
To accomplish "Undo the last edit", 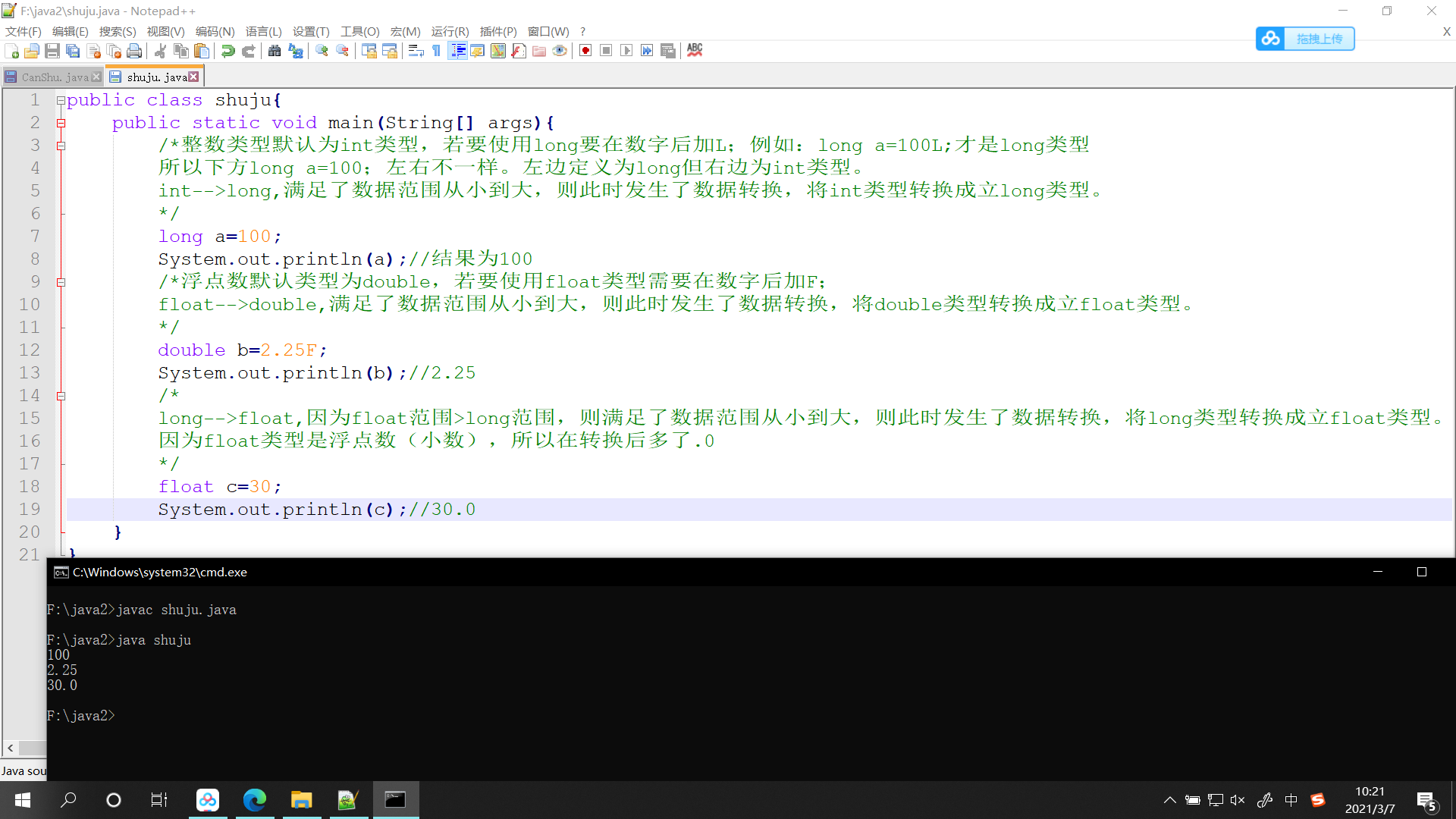I will pos(227,51).
